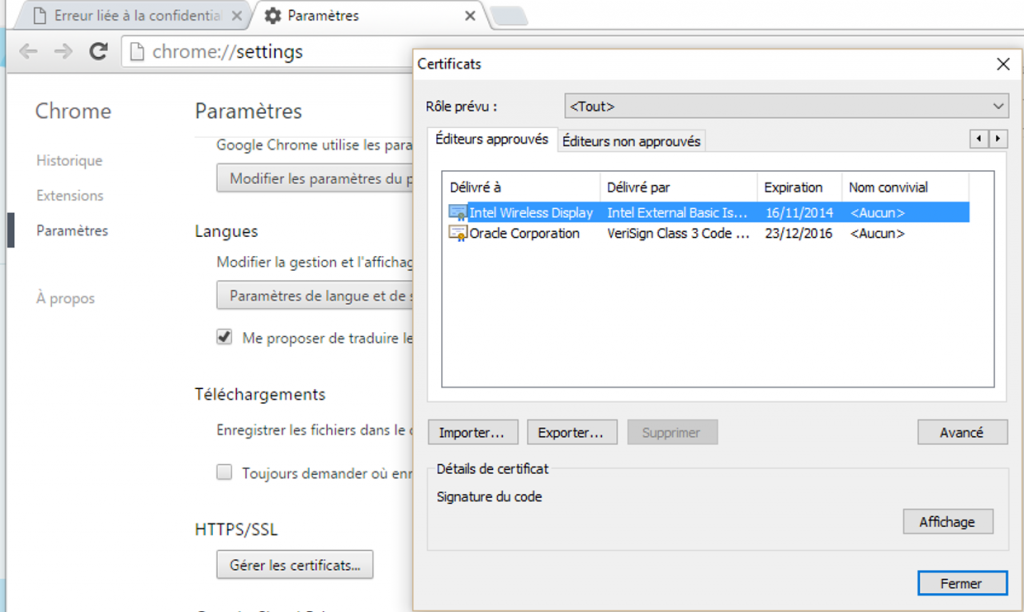
Task: Switch to Éditeurs non approuvés tab
Action: [631, 141]
